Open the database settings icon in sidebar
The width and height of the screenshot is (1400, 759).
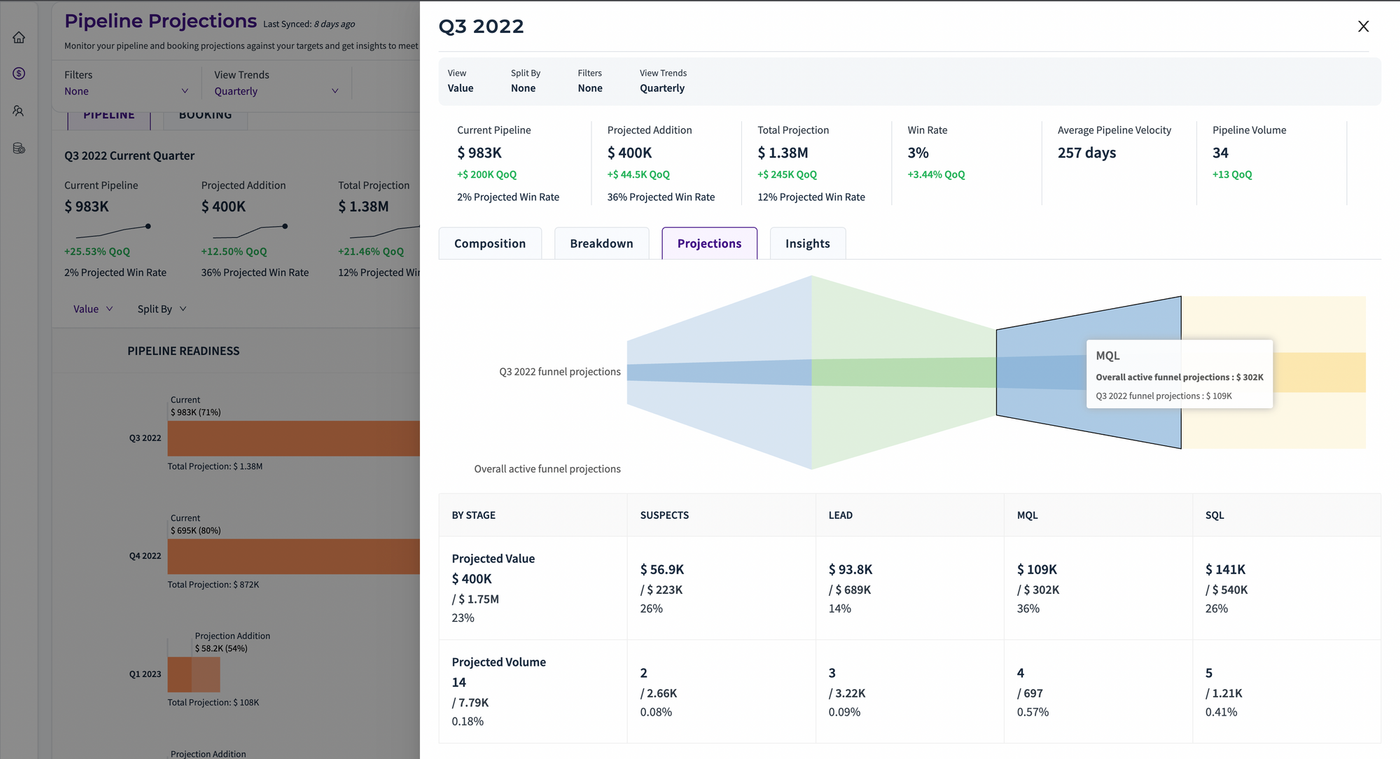pyautogui.click(x=18, y=148)
